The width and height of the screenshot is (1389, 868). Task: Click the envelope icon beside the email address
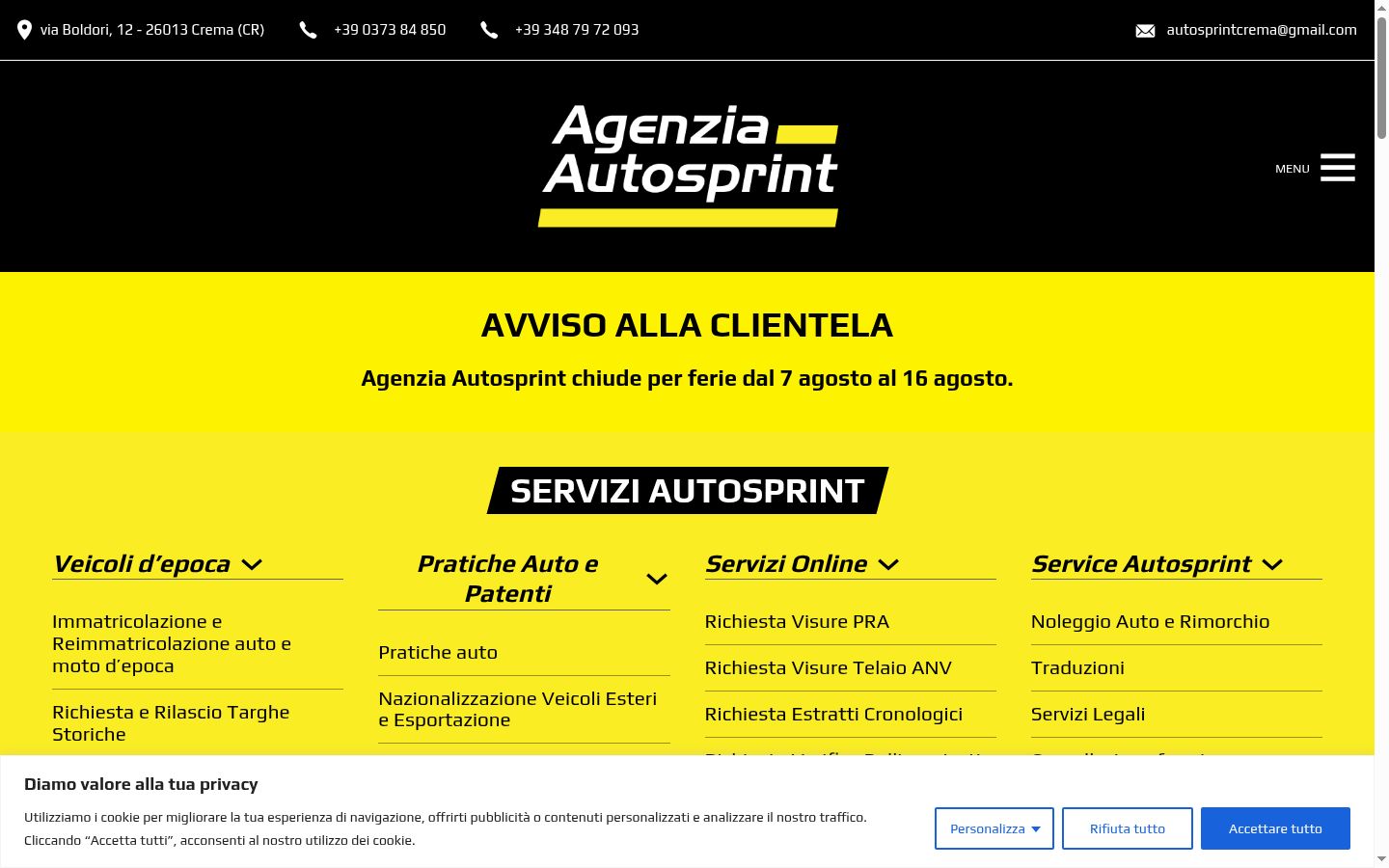pos(1145,31)
